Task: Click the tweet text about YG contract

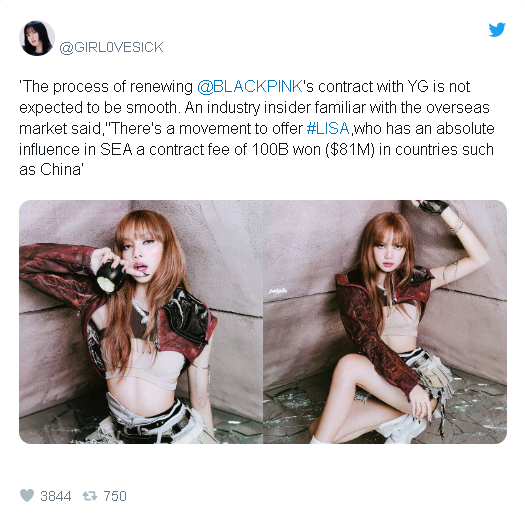Action: point(257,128)
